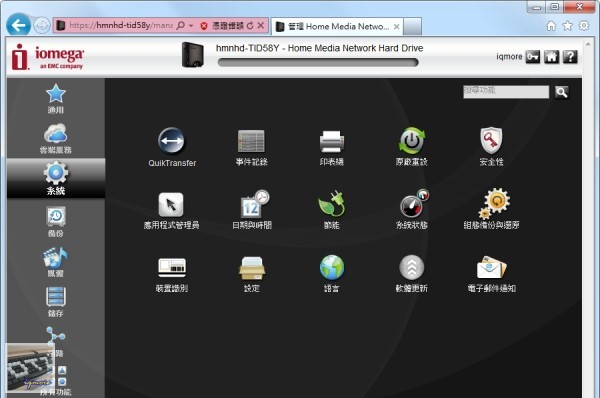Open the 印表機 printer settings

(x=332, y=147)
